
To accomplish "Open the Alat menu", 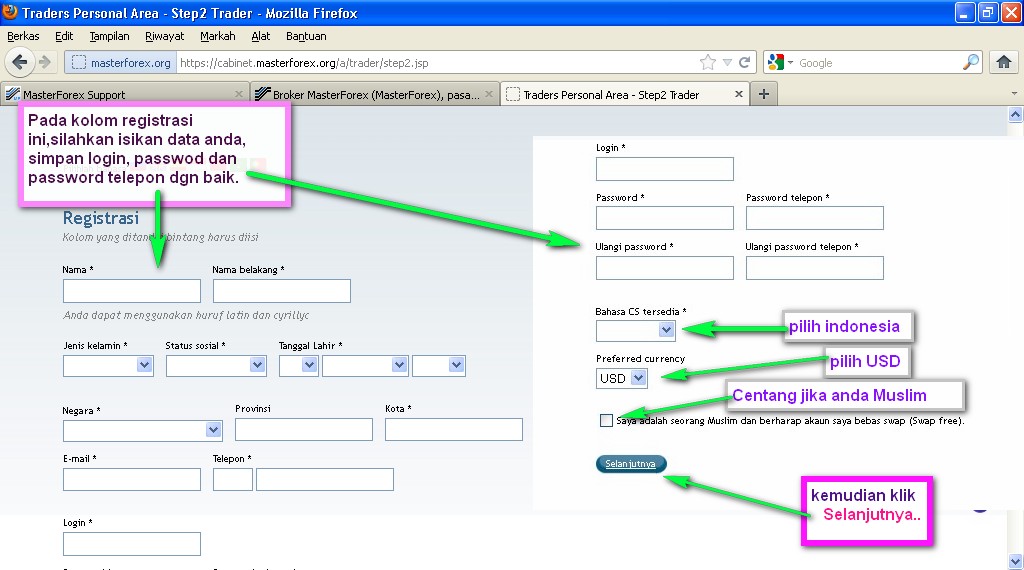I will [261, 36].
